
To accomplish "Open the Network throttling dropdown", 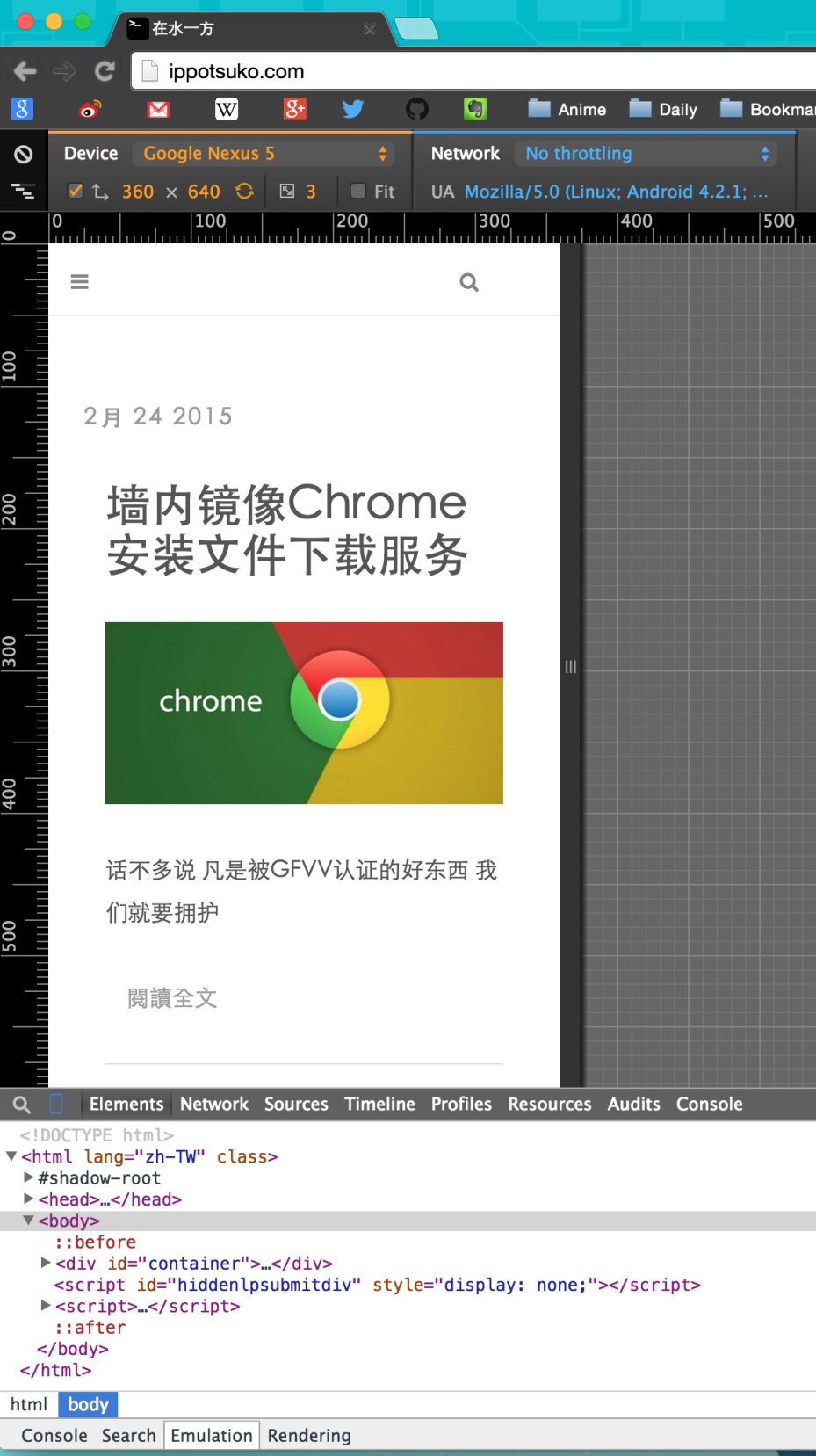I will 646,154.
